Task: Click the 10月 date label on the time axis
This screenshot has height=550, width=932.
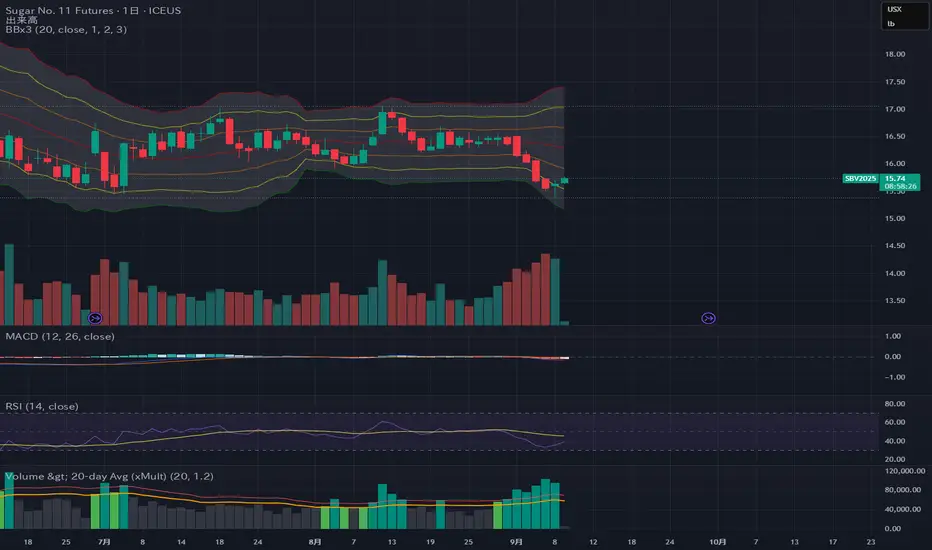Action: [x=718, y=542]
